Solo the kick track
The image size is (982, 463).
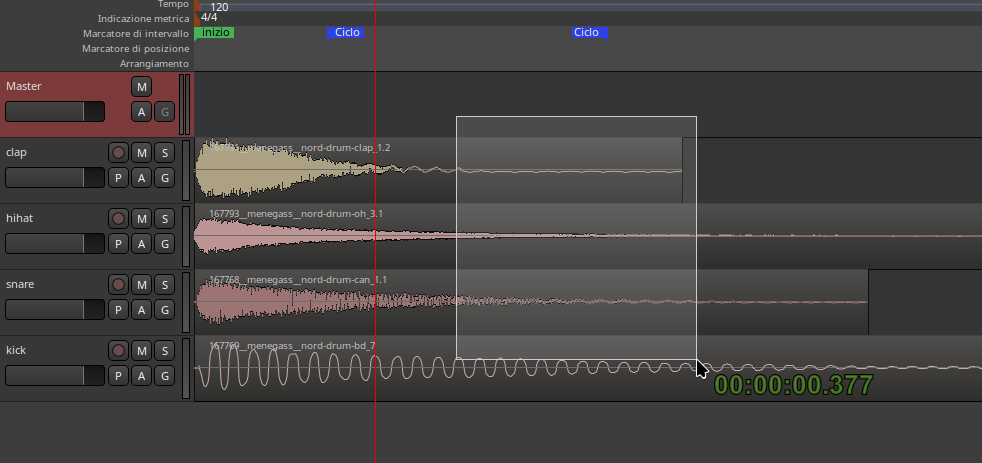coord(165,351)
